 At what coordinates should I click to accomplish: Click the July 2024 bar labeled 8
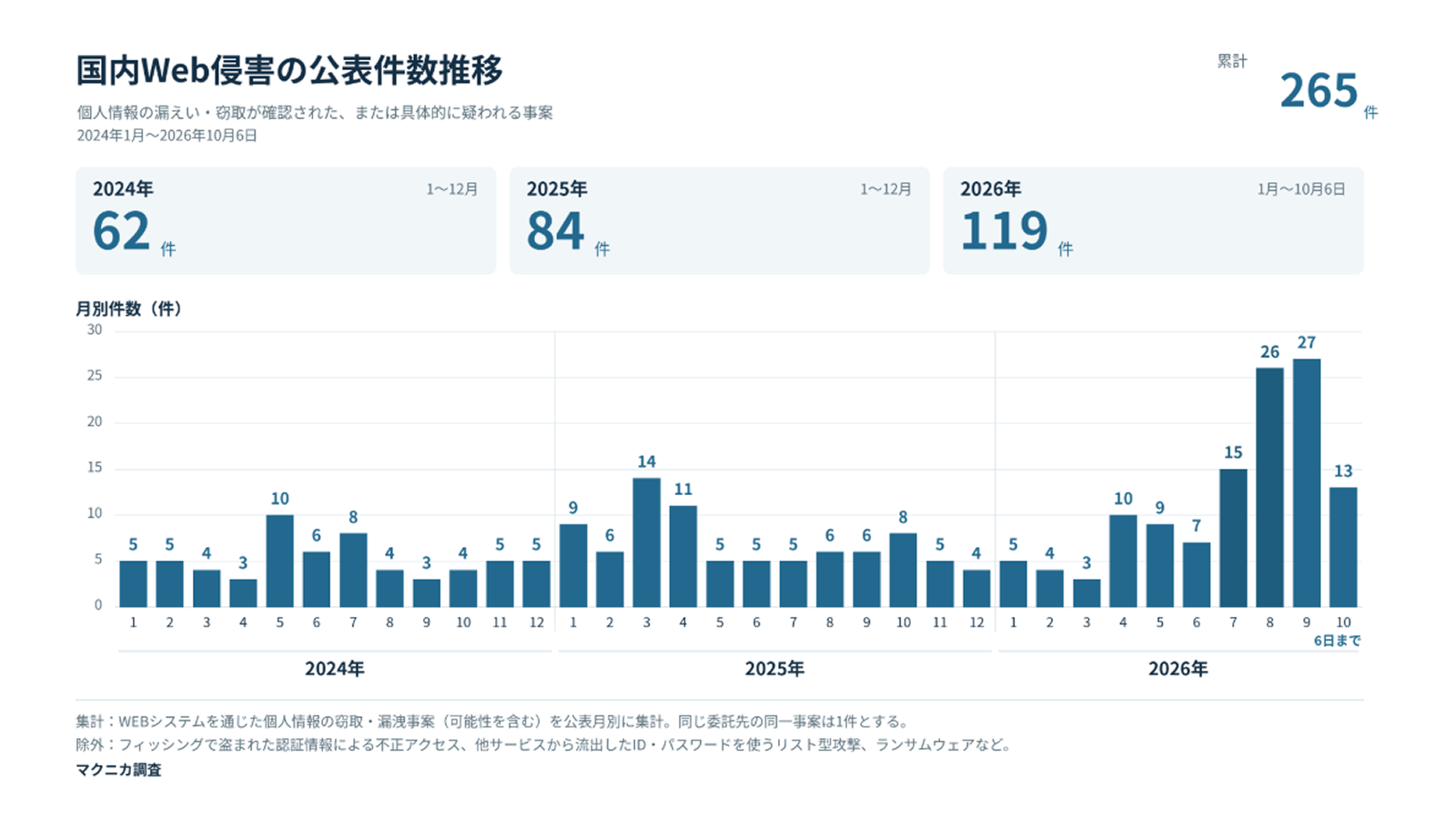coord(353,571)
